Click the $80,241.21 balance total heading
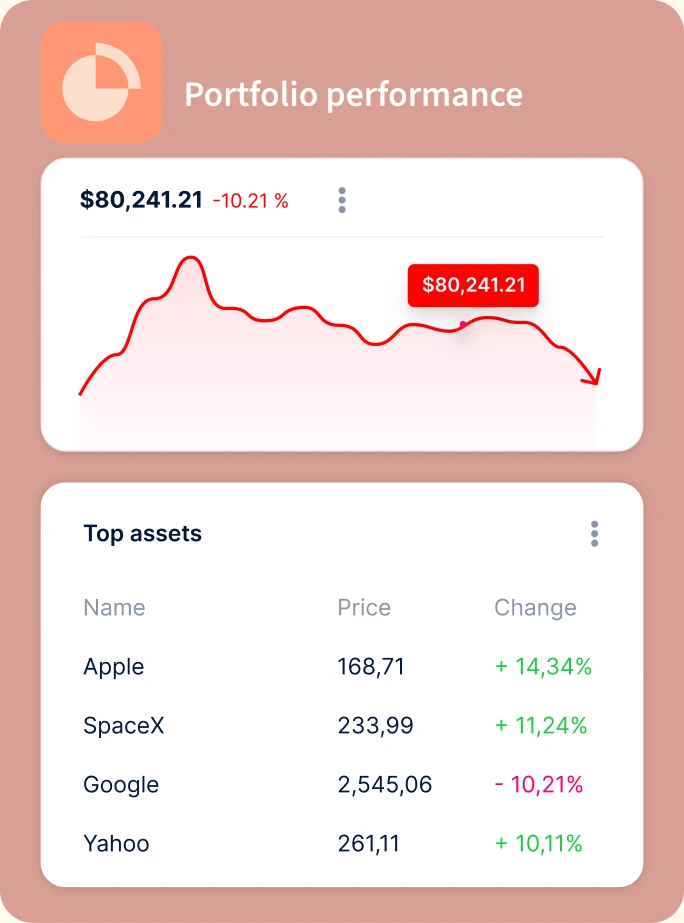684x923 pixels. [x=141, y=200]
